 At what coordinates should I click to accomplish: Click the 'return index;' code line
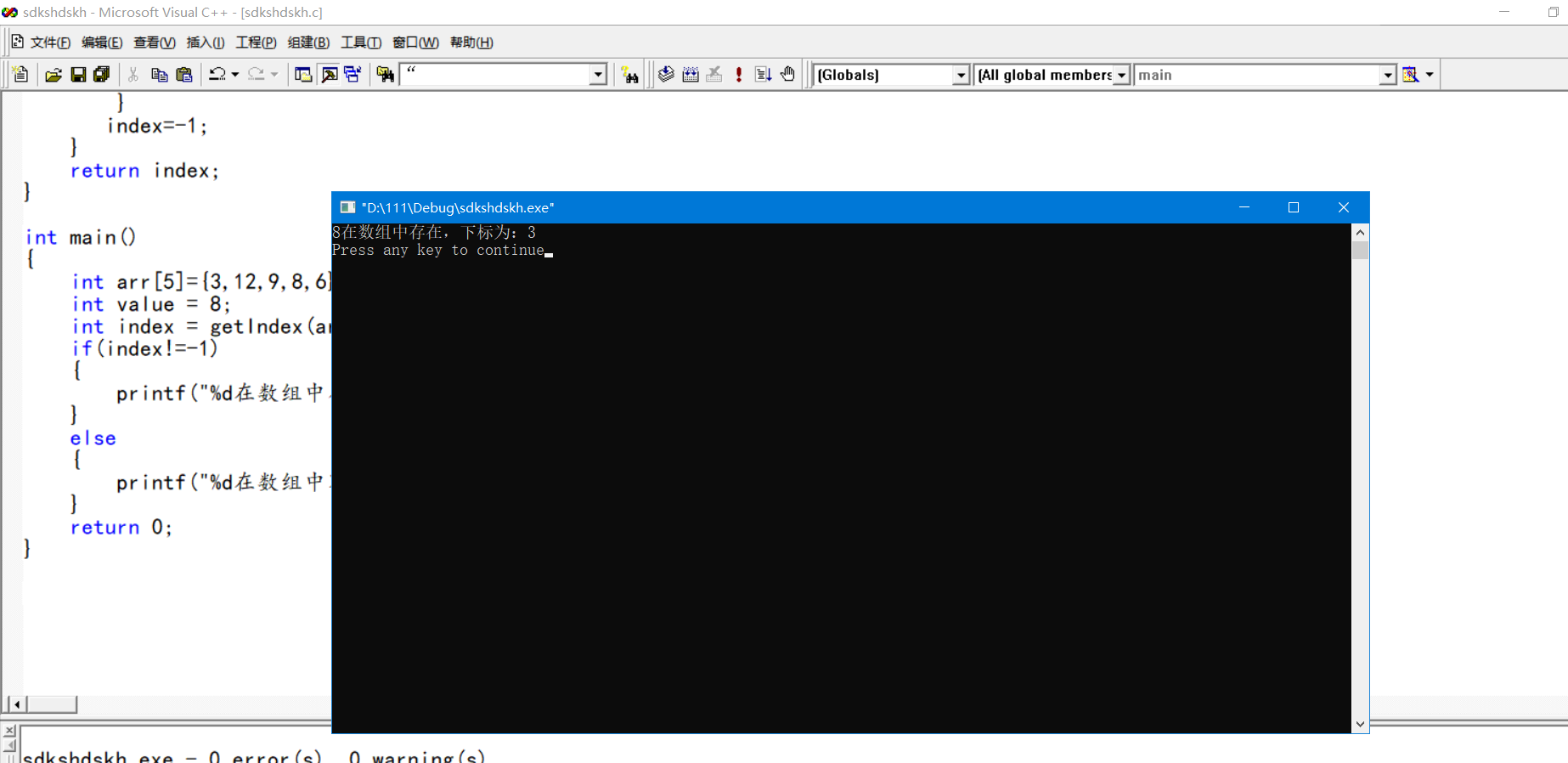[144, 171]
